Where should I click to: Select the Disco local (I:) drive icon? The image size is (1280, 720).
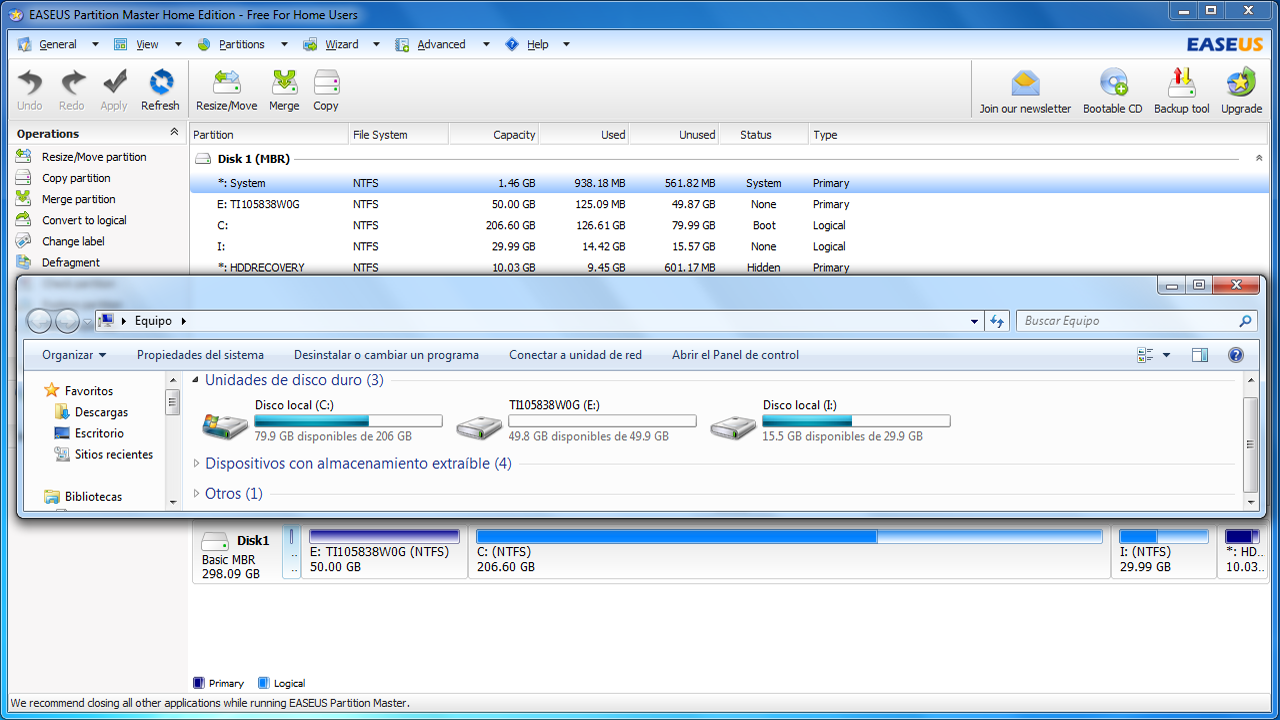pos(733,425)
